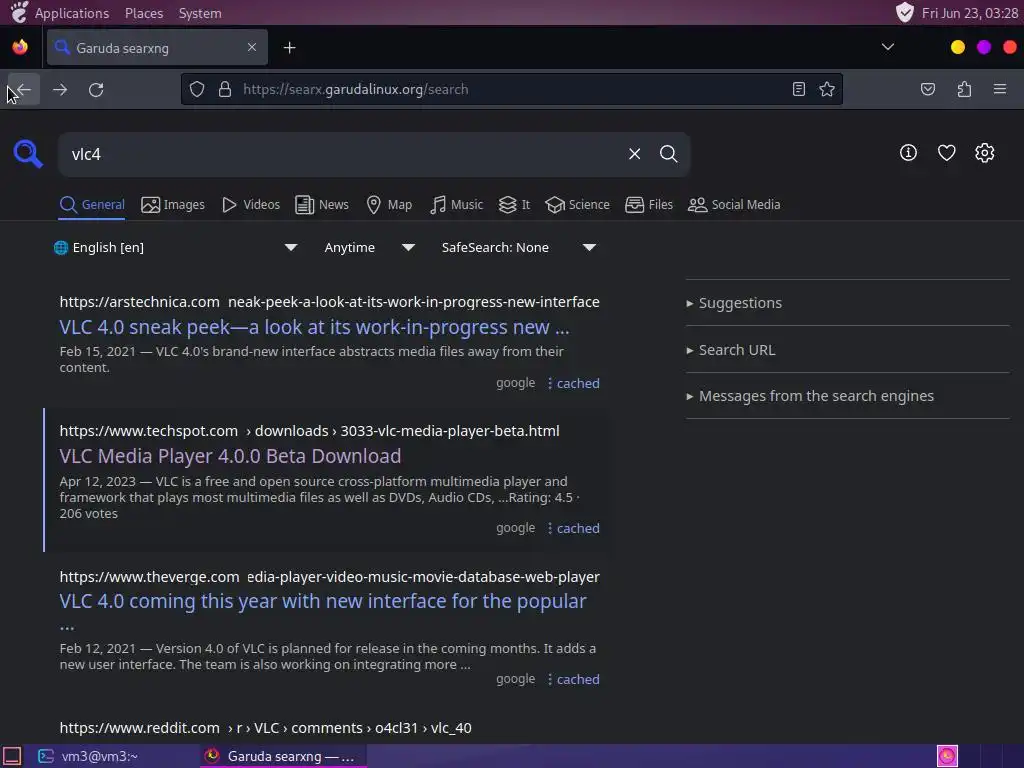Click the Garuda logo in top panel
Image resolution: width=1024 pixels, height=768 pixels.
tap(19, 12)
